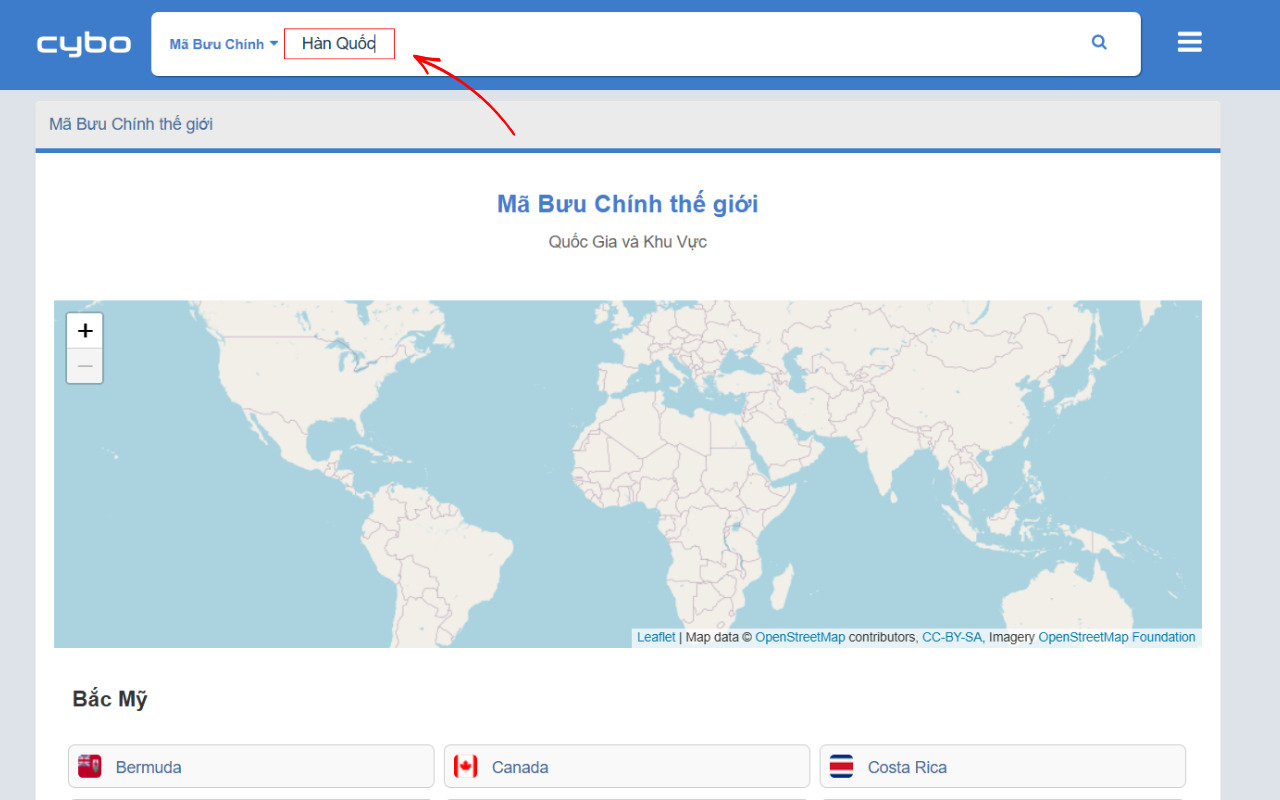Open the hamburger navigation menu

[1189, 41]
